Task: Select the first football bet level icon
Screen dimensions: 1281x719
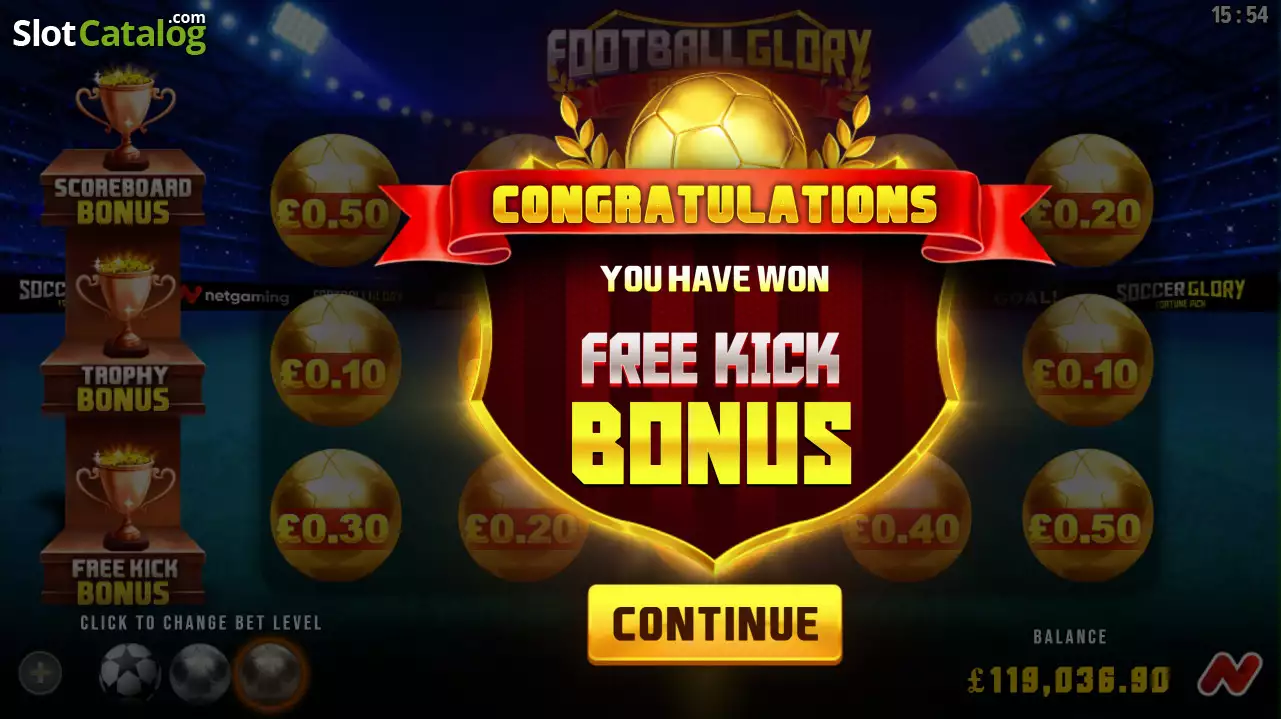Action: 130,673
